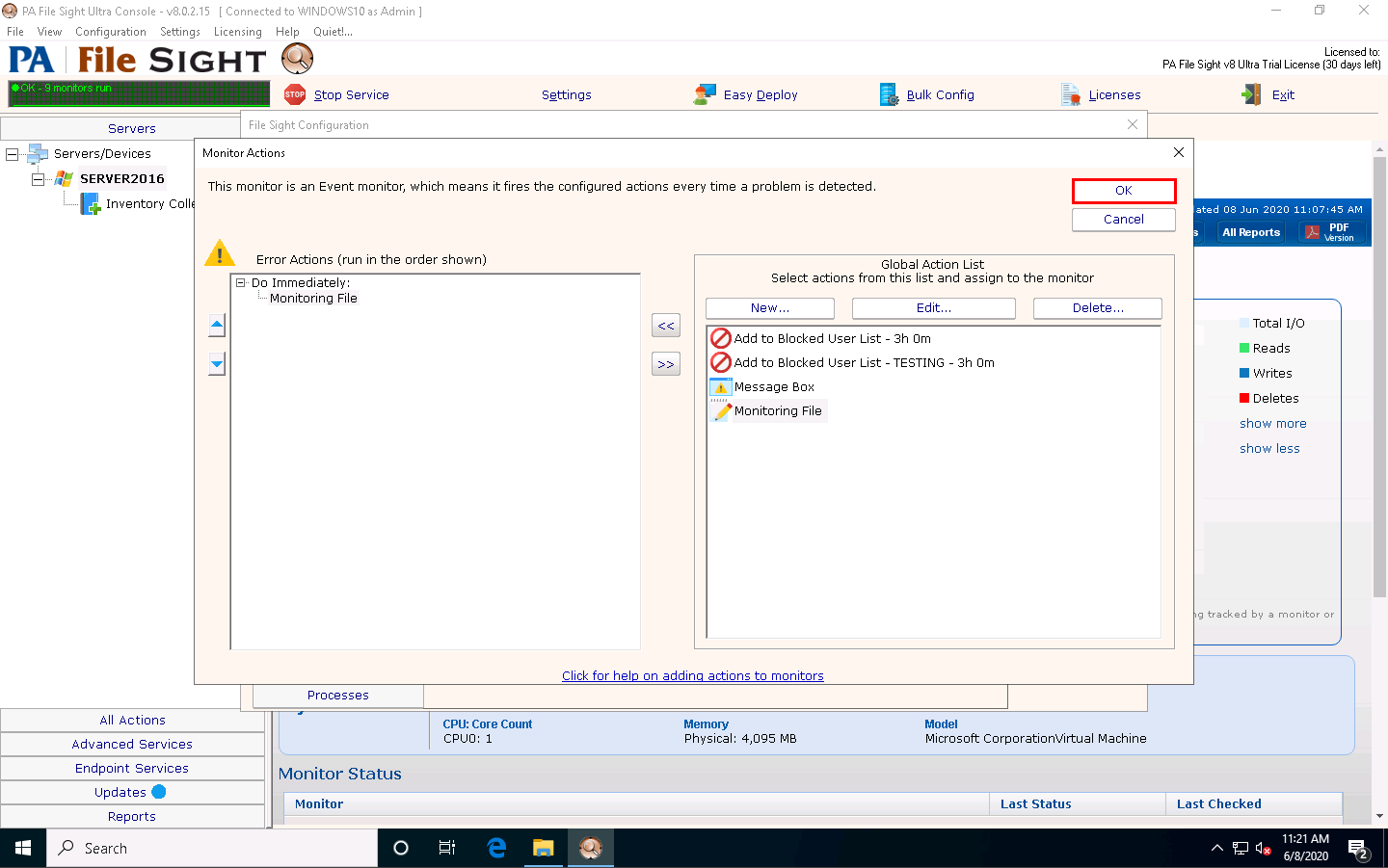Collapse the Do Immediately tree node
Screen dimensions: 1388x868
pyautogui.click(x=241, y=282)
